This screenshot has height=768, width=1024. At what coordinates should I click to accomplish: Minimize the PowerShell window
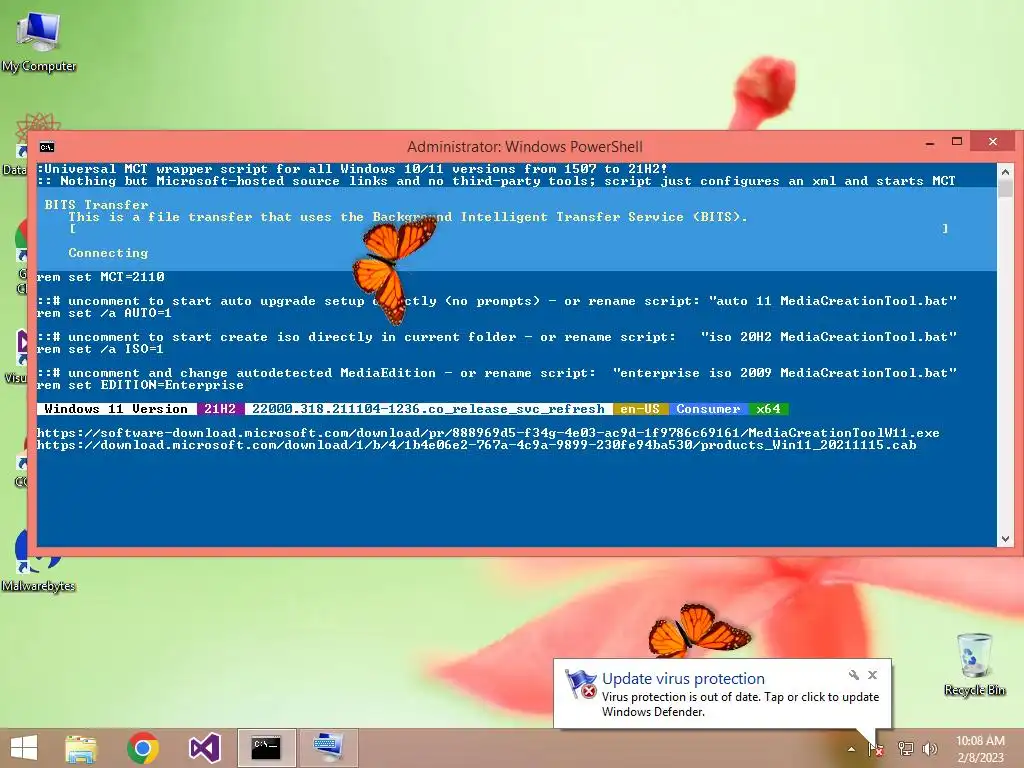pos(929,142)
